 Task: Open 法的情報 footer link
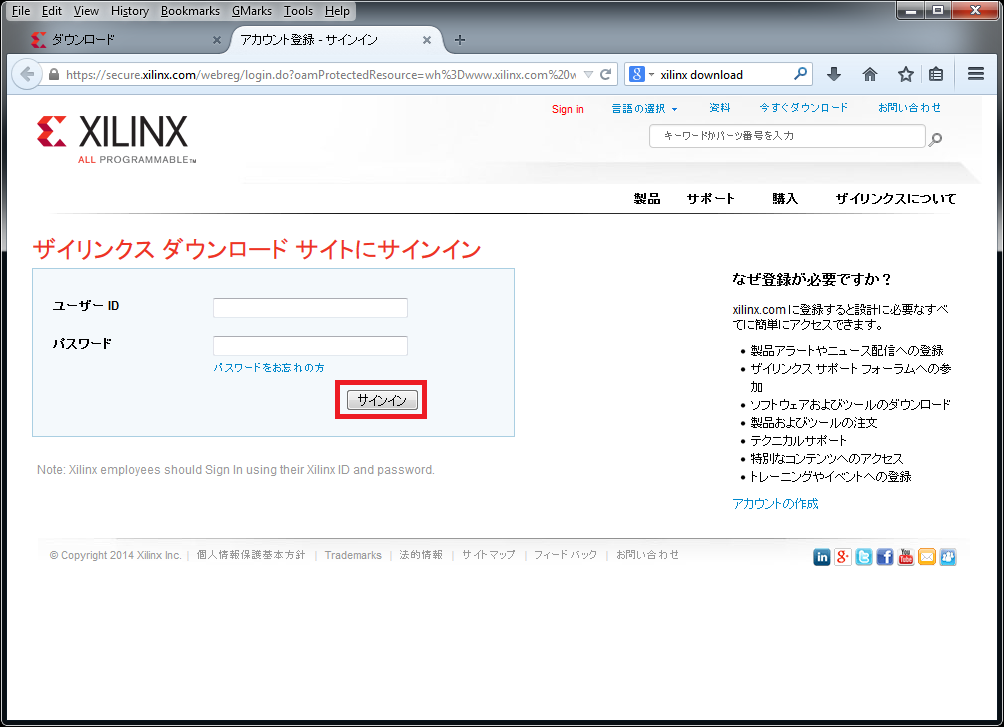421,555
